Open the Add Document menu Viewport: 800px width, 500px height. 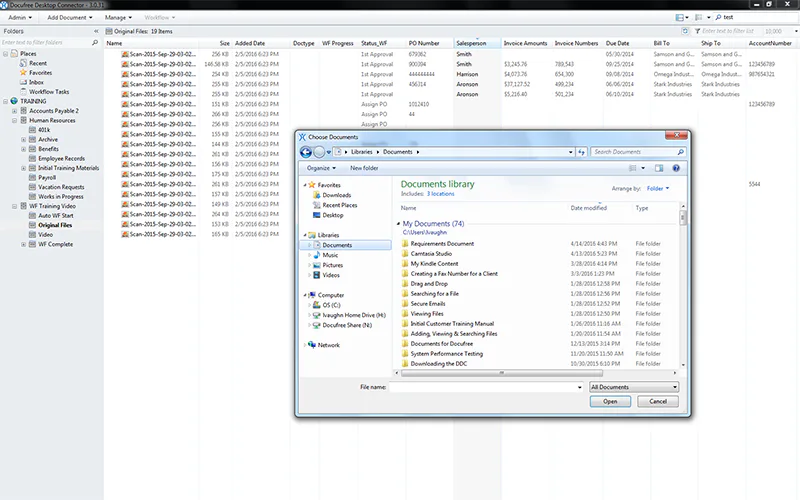[x=70, y=17]
